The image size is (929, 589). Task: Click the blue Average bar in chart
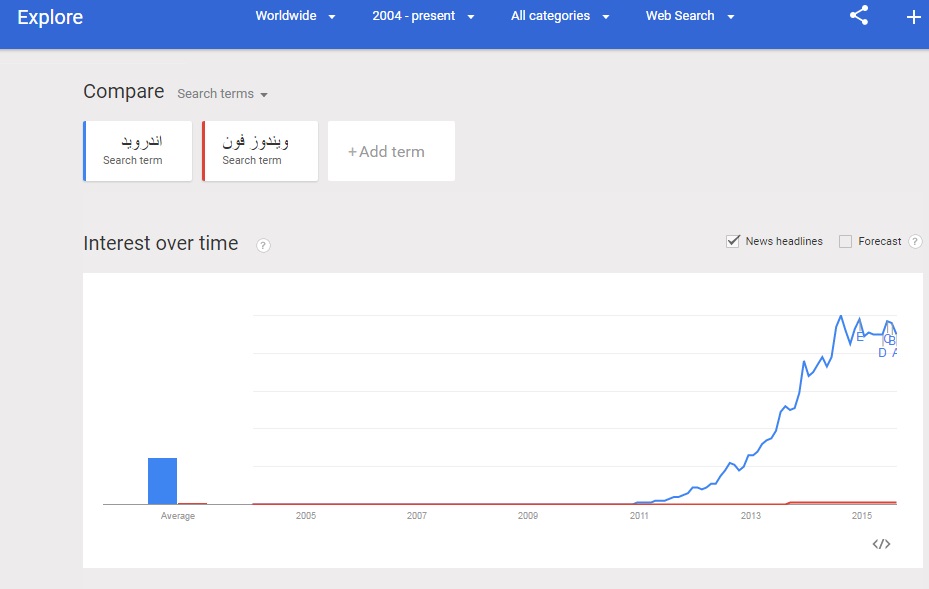162,481
